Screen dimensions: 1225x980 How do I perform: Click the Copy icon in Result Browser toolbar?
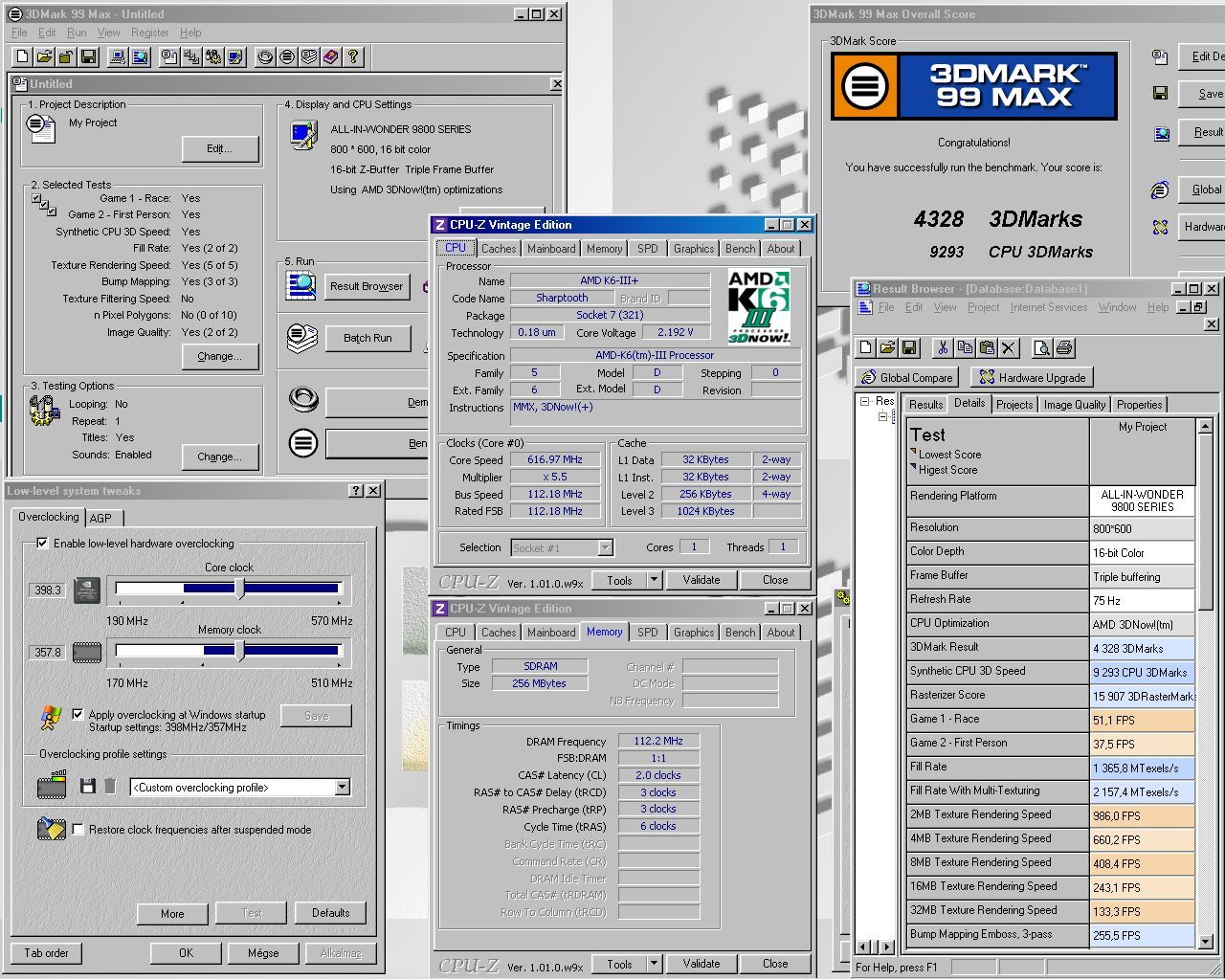[x=965, y=347]
